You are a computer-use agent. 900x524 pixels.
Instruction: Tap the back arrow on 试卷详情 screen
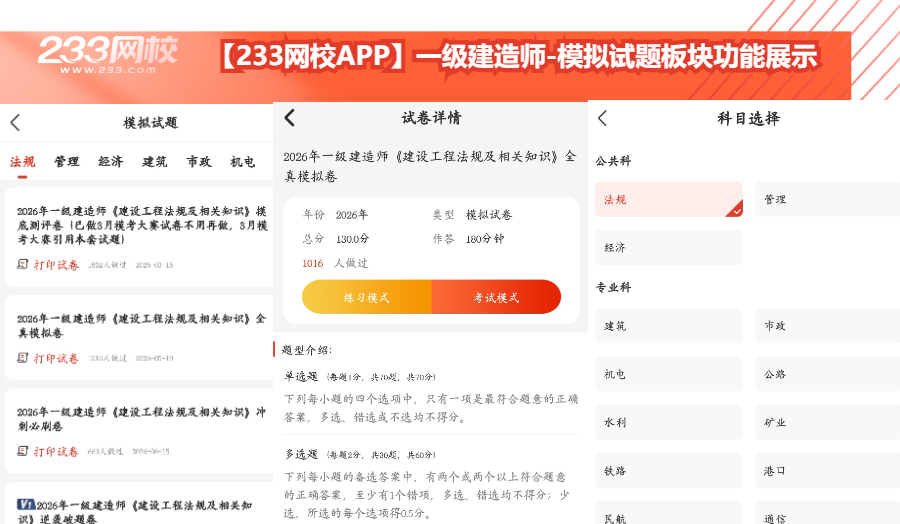tap(290, 118)
